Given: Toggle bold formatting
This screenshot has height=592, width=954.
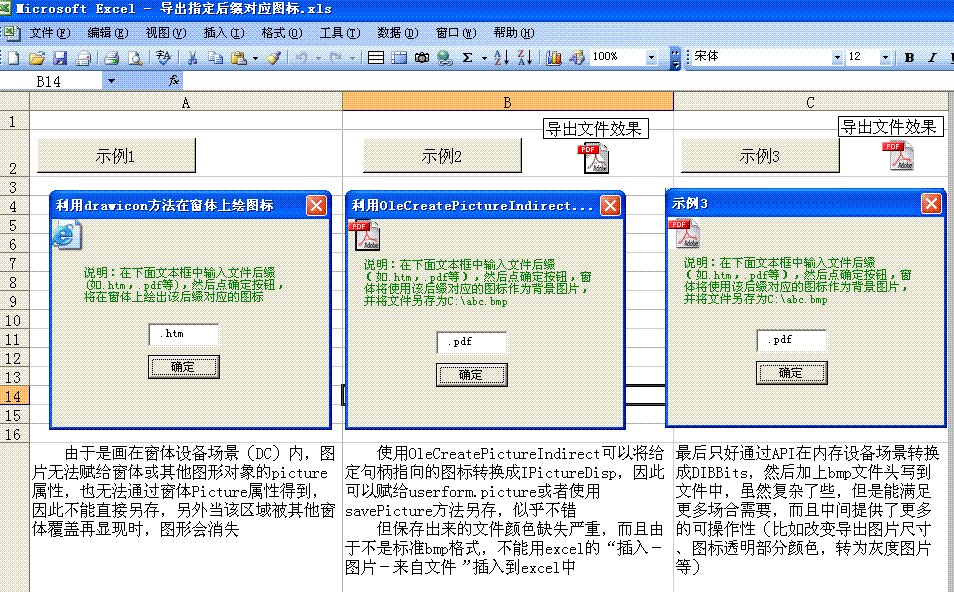Looking at the screenshot, I should pyautogui.click(x=908, y=57).
